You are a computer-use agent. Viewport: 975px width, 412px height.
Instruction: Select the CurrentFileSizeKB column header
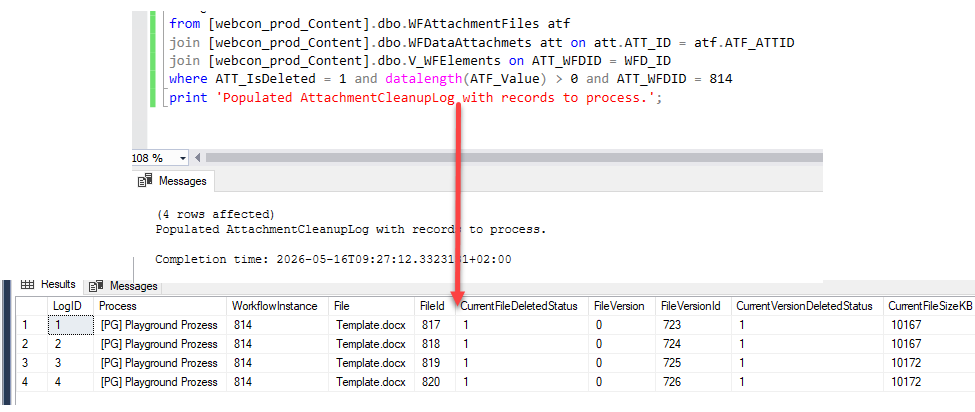928,306
